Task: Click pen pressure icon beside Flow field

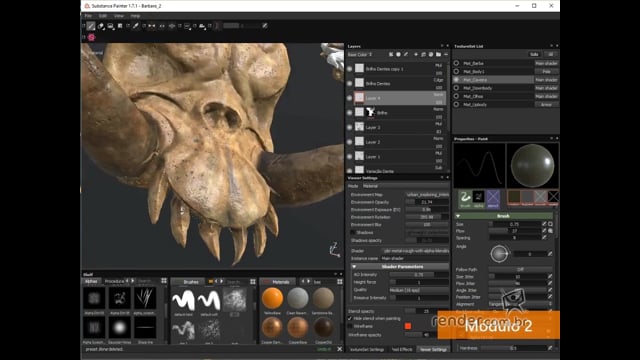Action: (544, 231)
